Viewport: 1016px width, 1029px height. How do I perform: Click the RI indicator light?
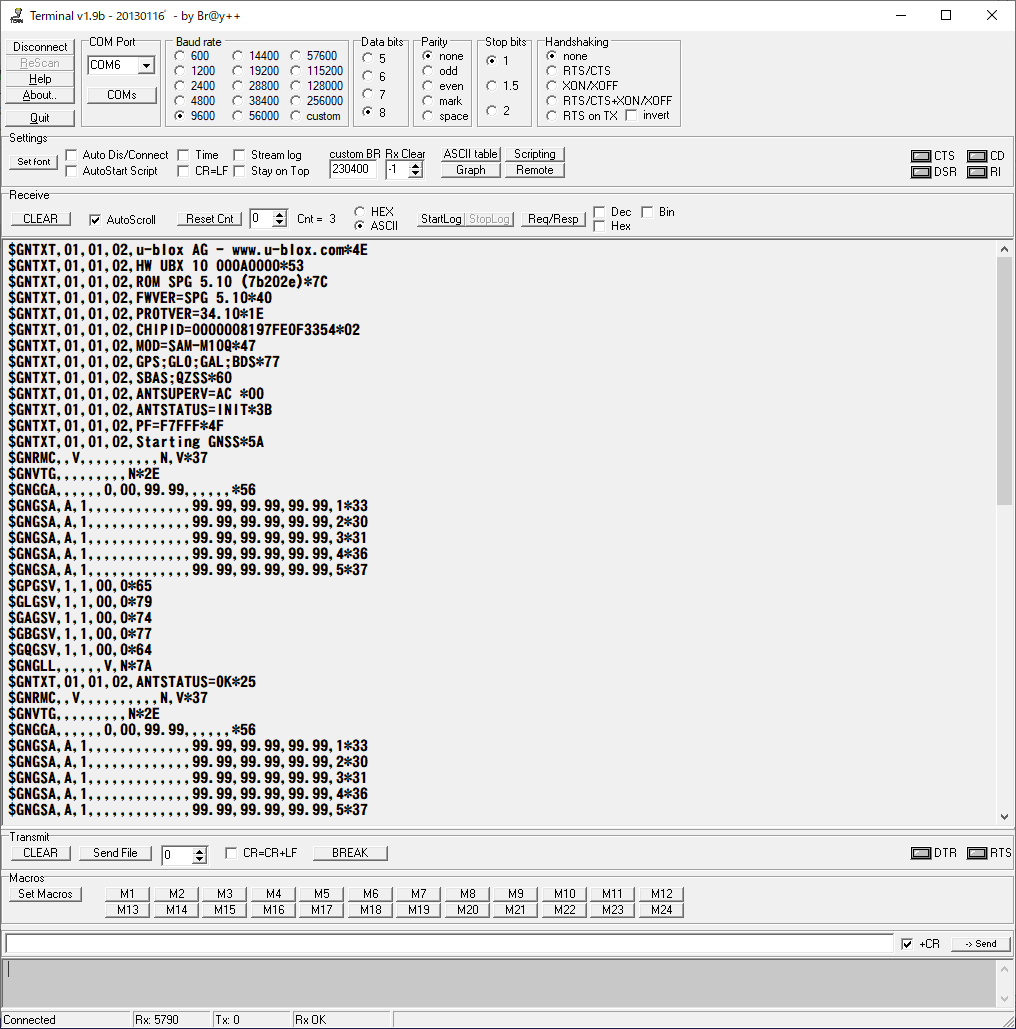[x=977, y=172]
